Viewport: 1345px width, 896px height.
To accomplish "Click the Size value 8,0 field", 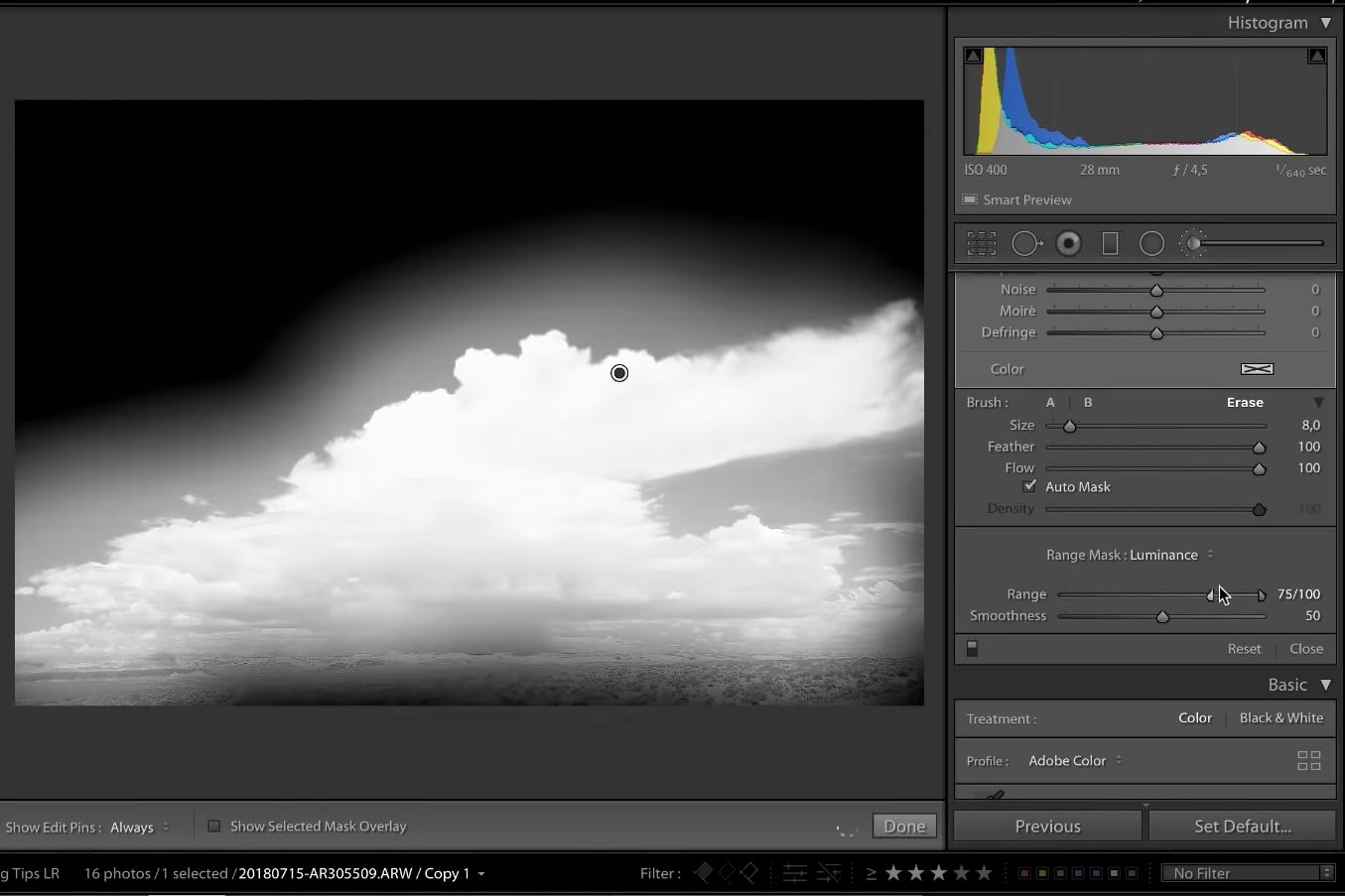I will (1310, 425).
